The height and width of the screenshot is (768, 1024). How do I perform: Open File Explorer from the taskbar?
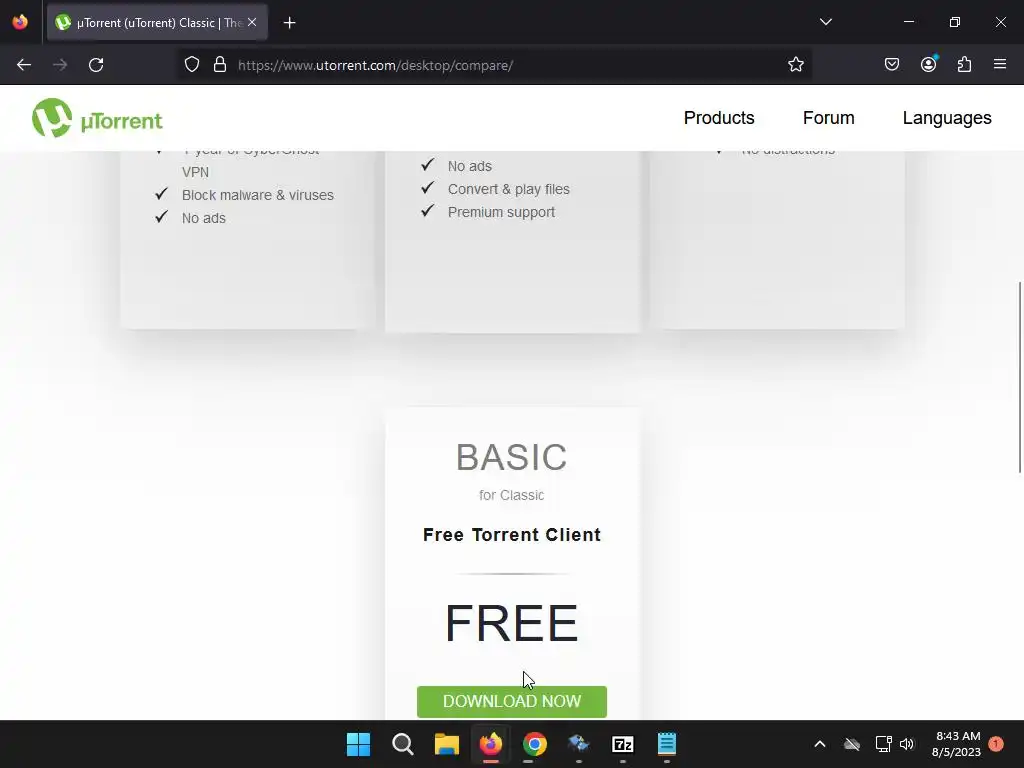coord(447,744)
